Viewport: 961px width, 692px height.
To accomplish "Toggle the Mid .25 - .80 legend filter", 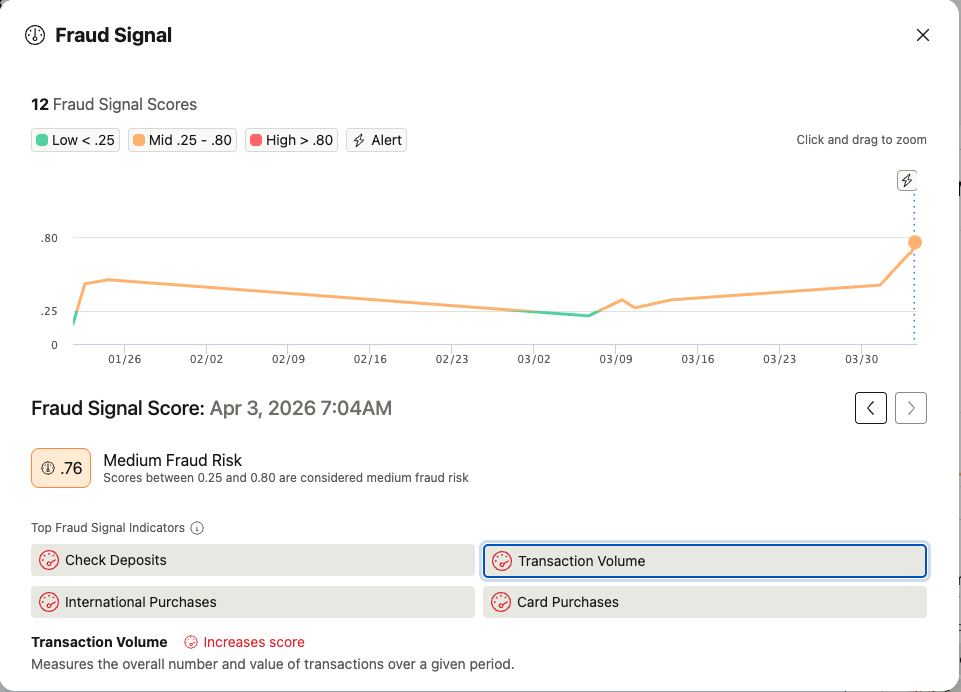I will [182, 140].
